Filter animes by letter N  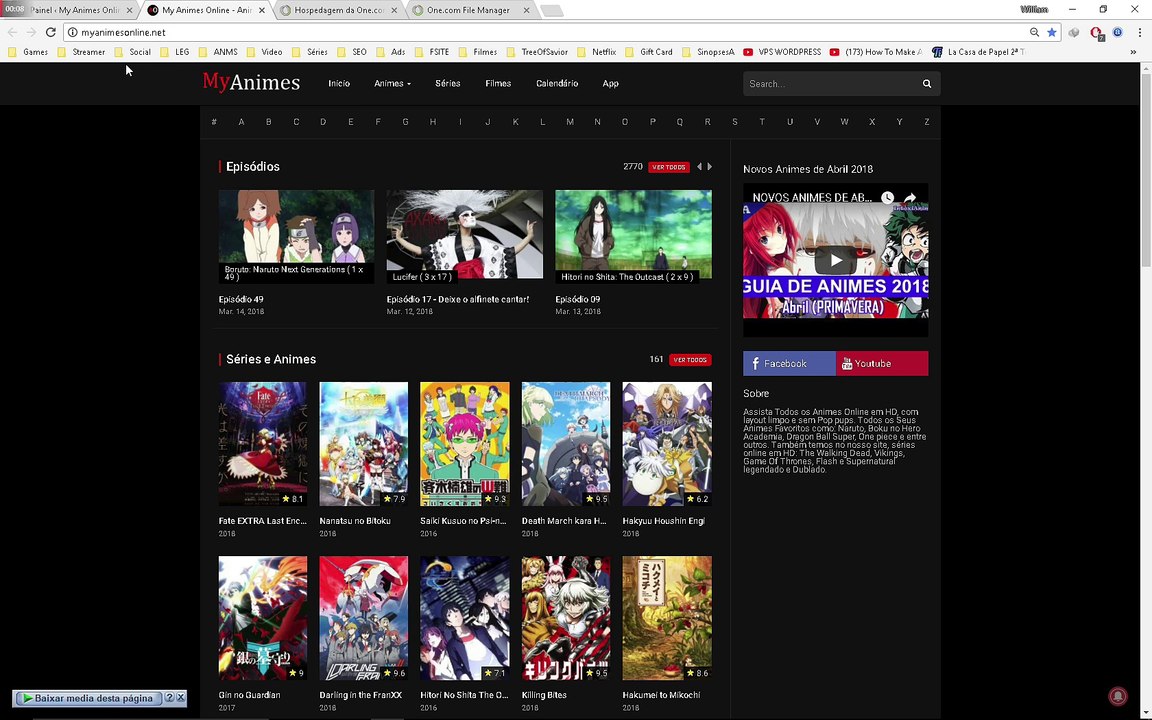[x=597, y=122]
